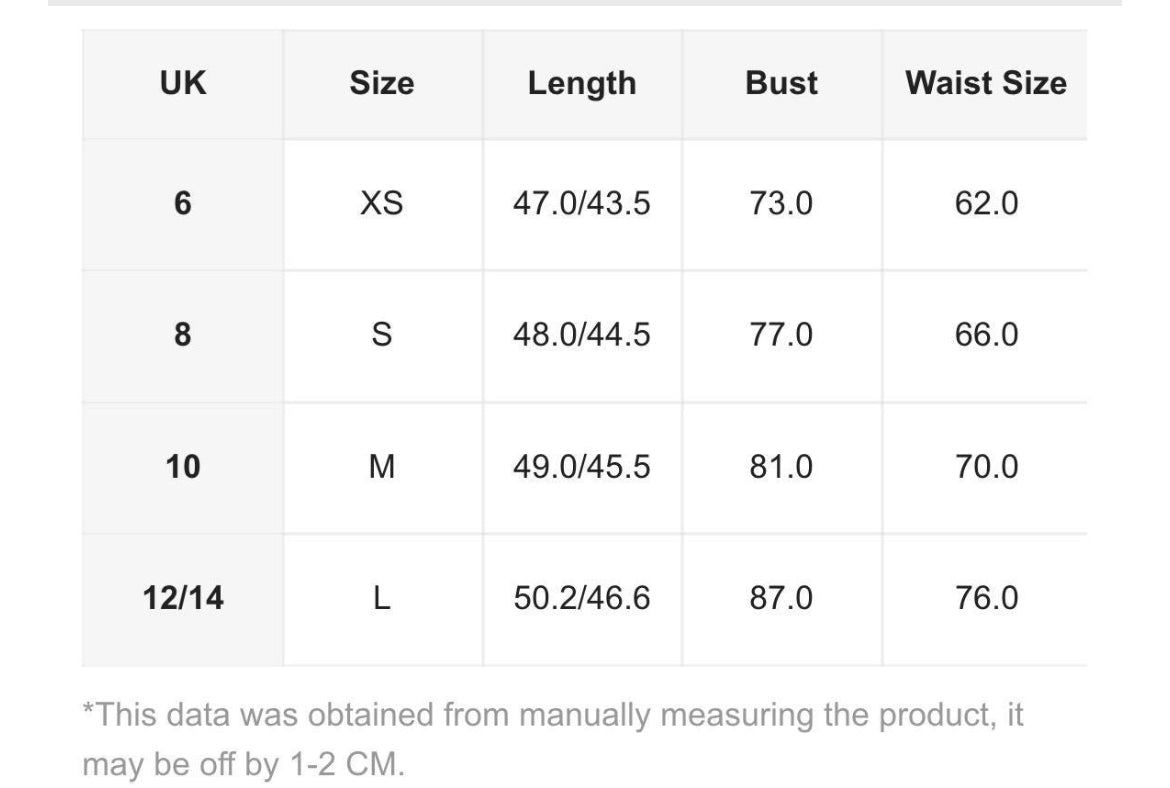1170x788 pixels.
Task: Click the UK column header
Action: pyautogui.click(x=182, y=83)
